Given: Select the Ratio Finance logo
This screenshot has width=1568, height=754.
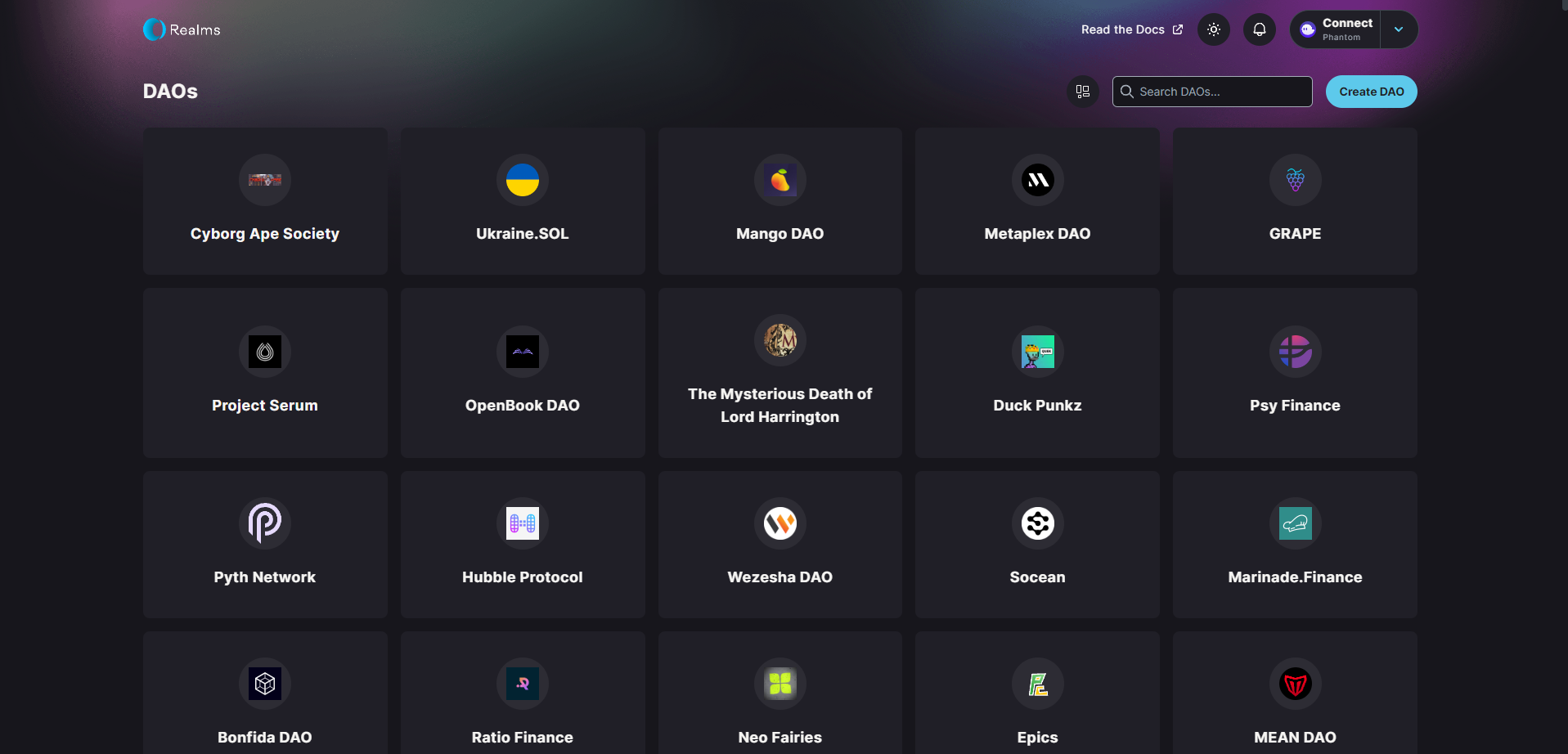Looking at the screenshot, I should click(523, 684).
